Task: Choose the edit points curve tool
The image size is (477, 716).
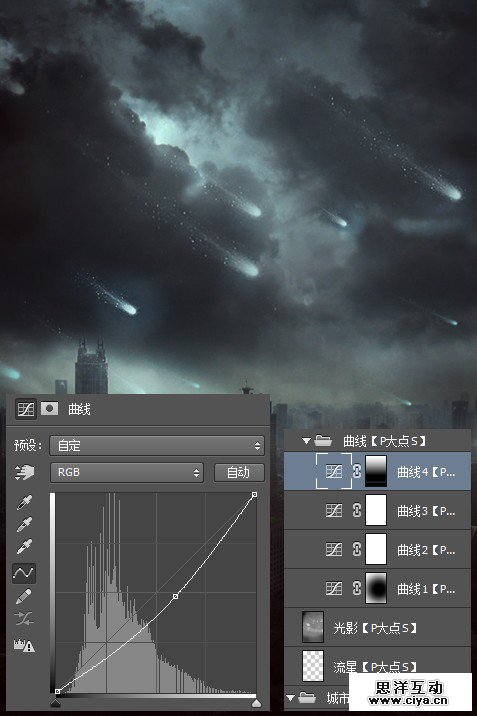Action: click(24, 573)
